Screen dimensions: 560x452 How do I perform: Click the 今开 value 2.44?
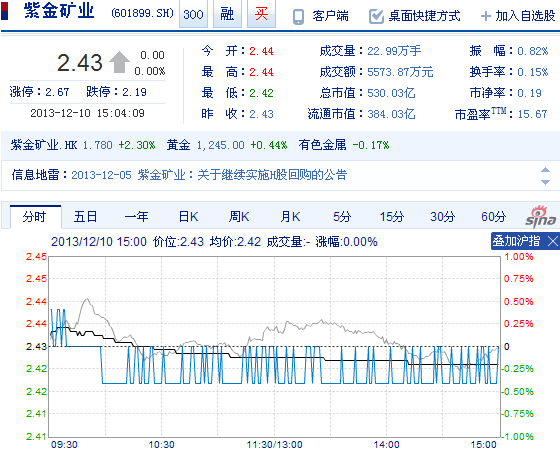pyautogui.click(x=261, y=51)
